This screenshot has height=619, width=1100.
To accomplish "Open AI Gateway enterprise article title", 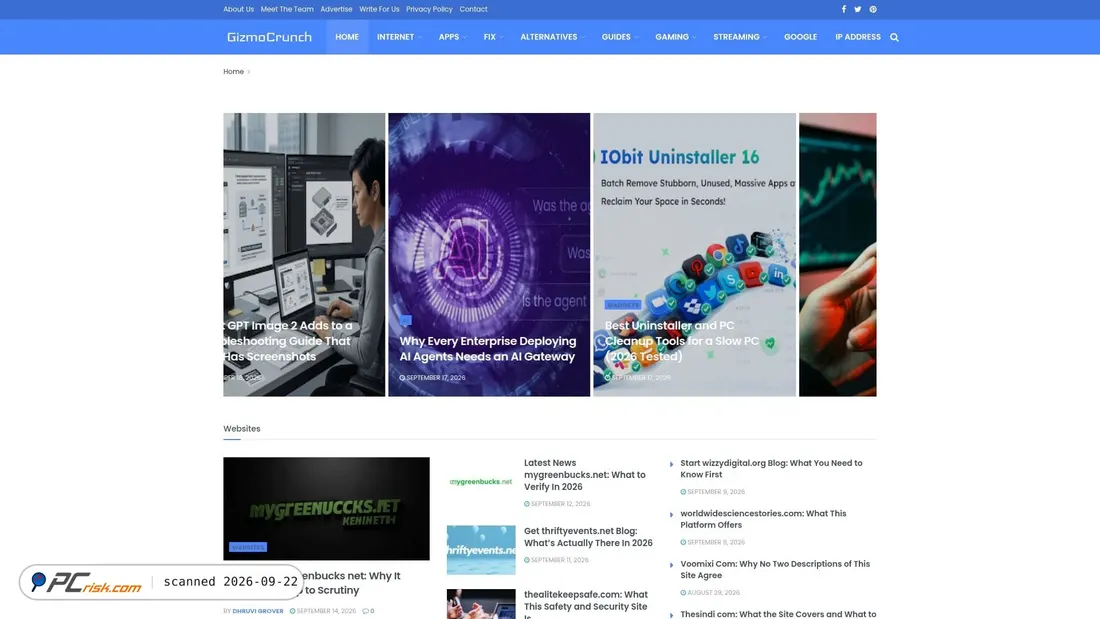I will (x=488, y=349).
